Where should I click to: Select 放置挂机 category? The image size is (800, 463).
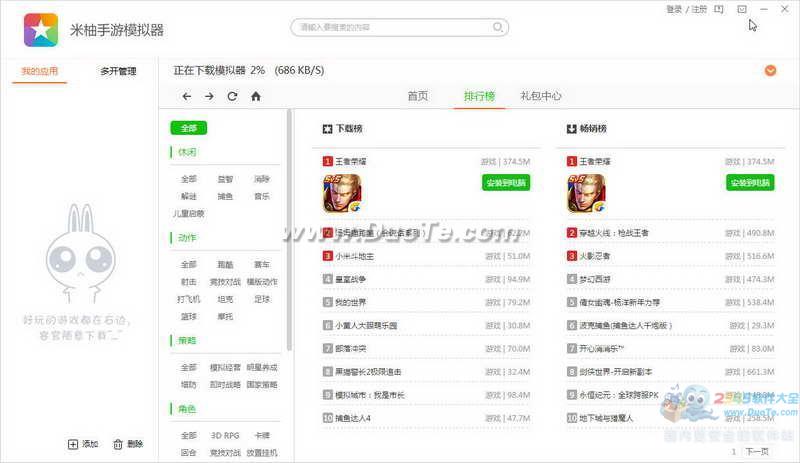(262, 453)
